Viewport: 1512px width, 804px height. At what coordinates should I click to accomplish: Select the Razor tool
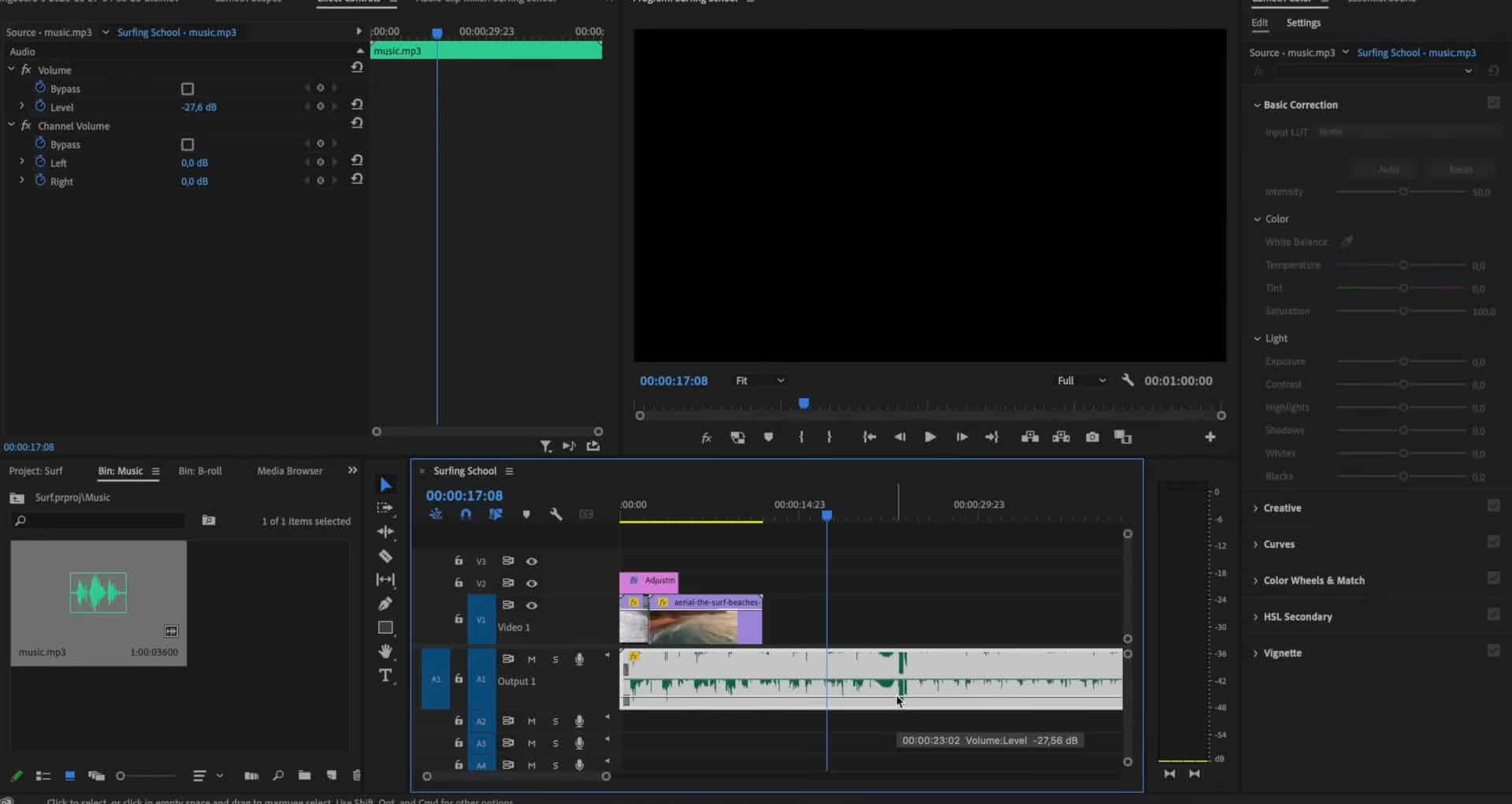click(386, 556)
